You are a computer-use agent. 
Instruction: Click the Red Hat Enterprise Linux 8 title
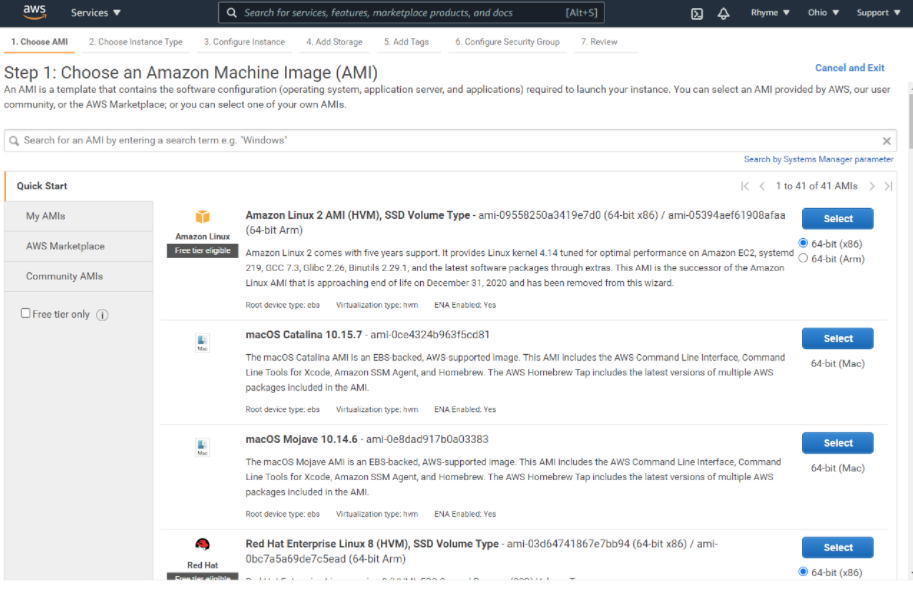coord(372,544)
